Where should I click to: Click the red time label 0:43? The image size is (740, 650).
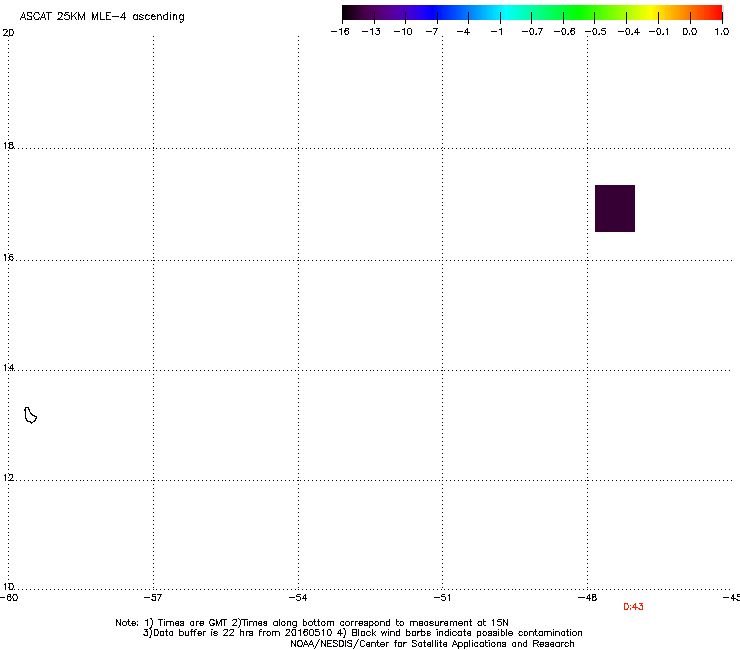633,607
